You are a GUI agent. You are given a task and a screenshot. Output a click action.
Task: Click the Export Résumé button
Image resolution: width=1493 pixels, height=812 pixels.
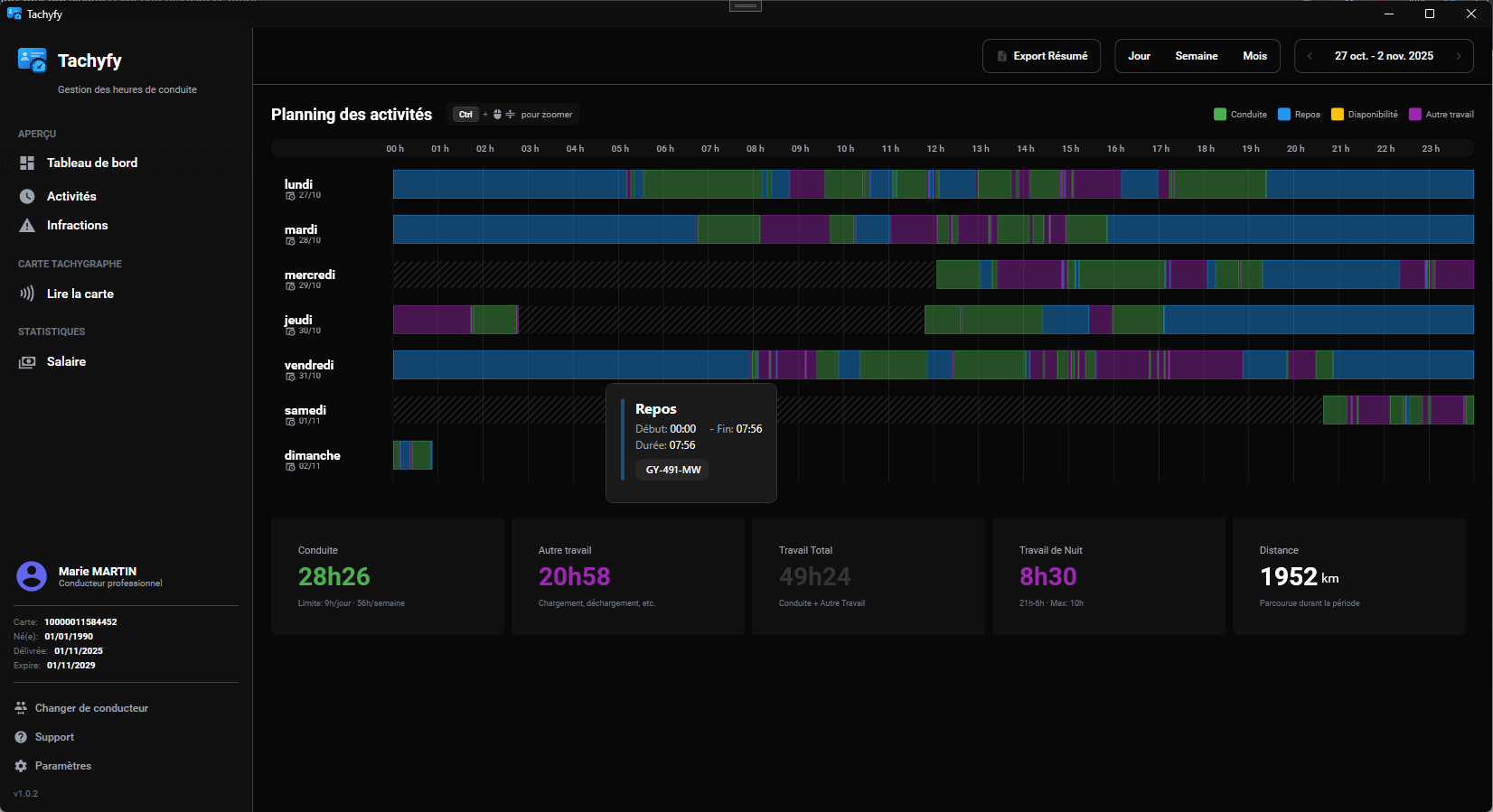pyautogui.click(x=1041, y=56)
